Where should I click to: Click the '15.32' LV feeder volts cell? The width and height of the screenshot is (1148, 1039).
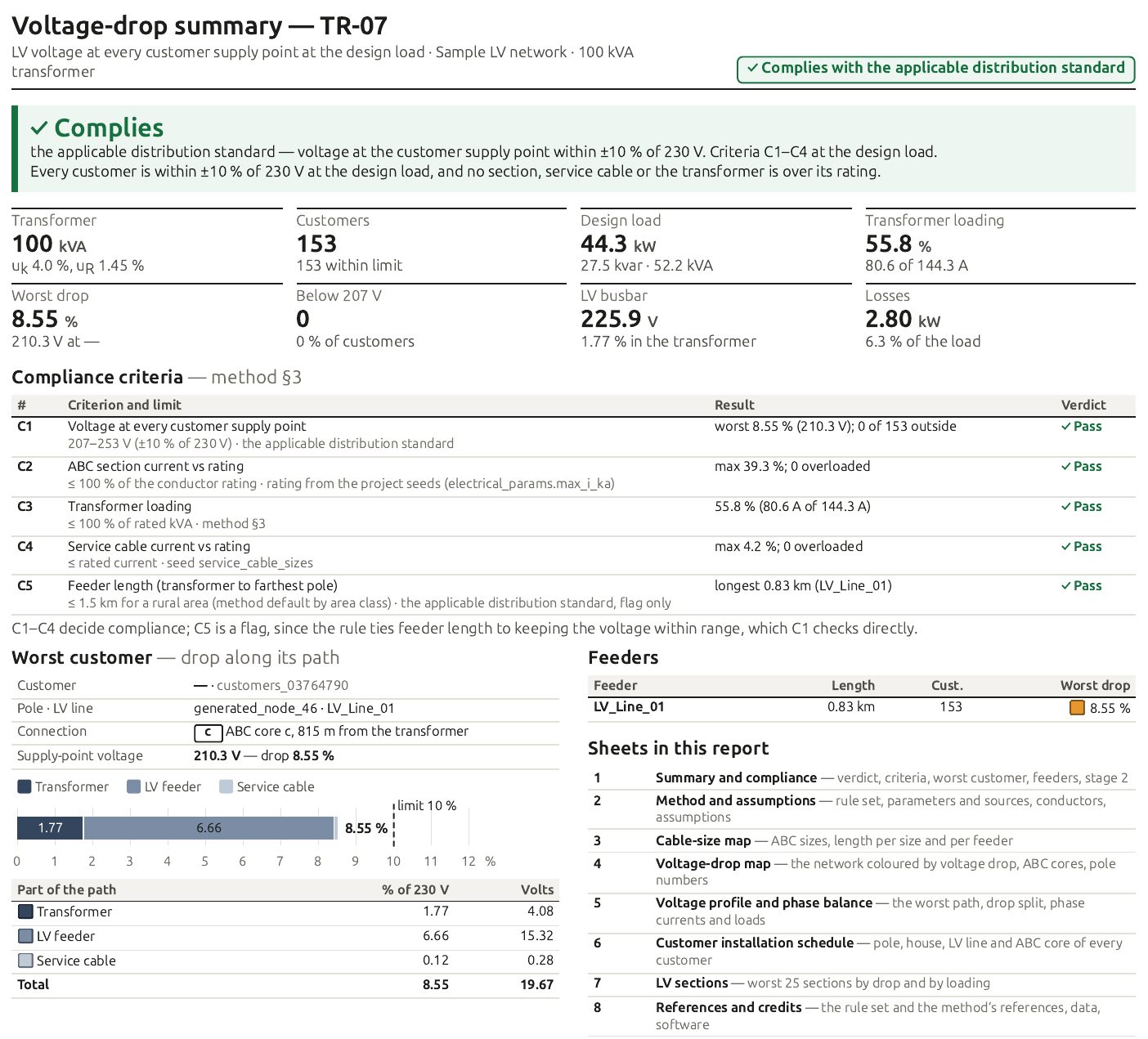[537, 937]
